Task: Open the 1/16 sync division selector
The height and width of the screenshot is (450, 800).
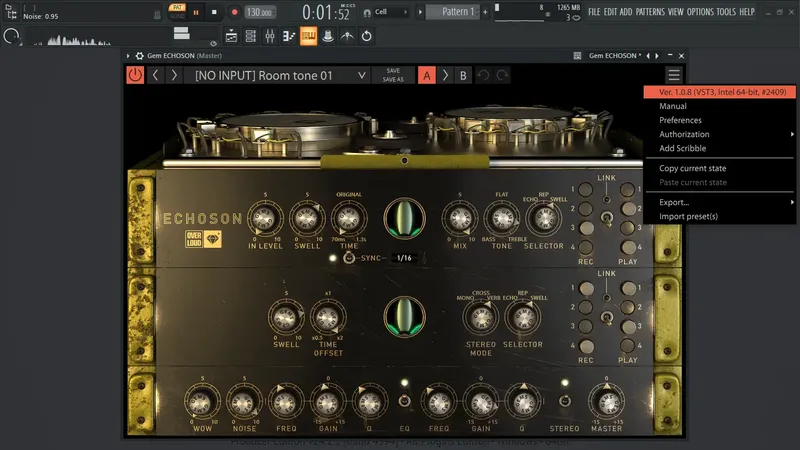Action: coord(404,258)
